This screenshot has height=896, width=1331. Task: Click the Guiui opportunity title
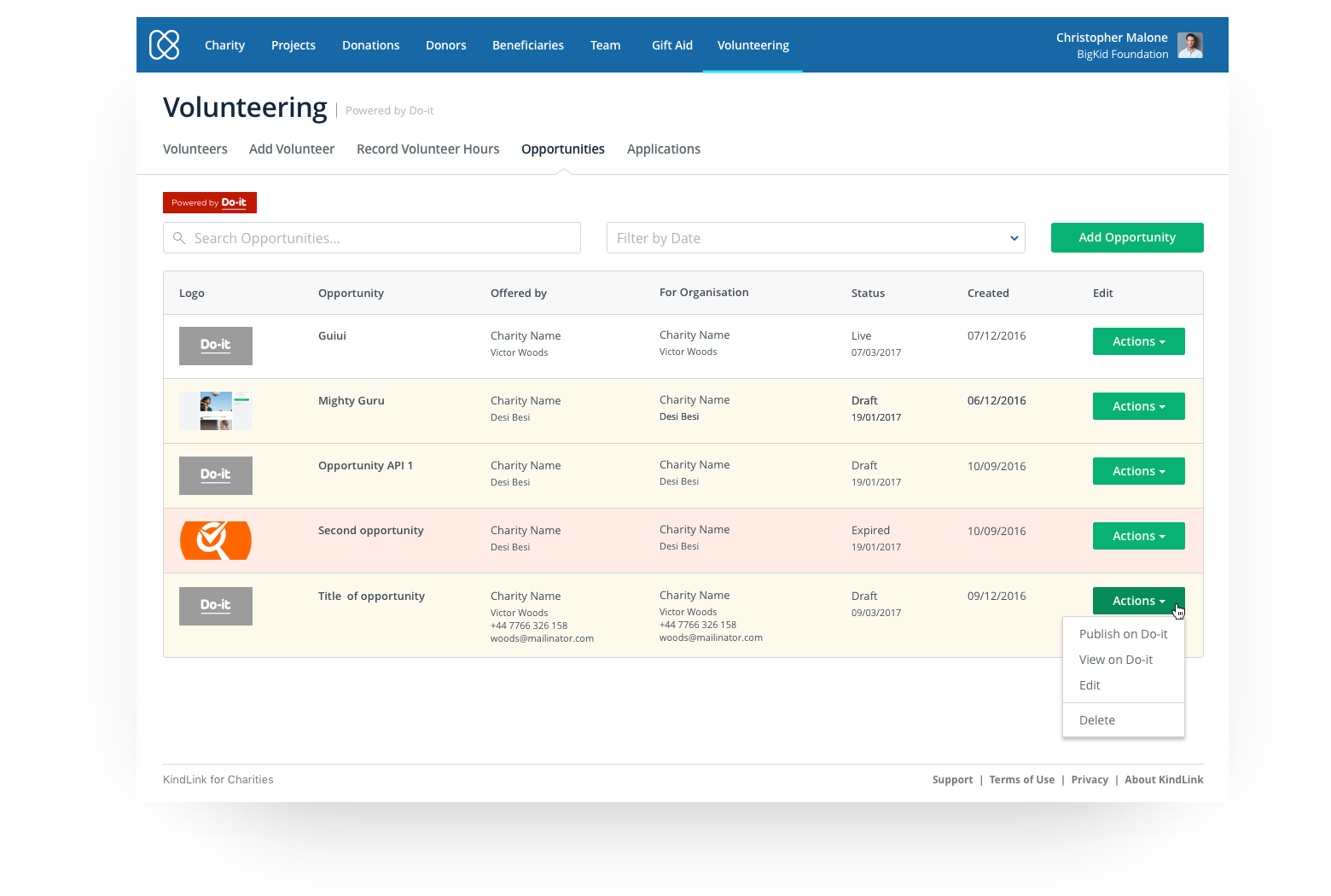[332, 335]
